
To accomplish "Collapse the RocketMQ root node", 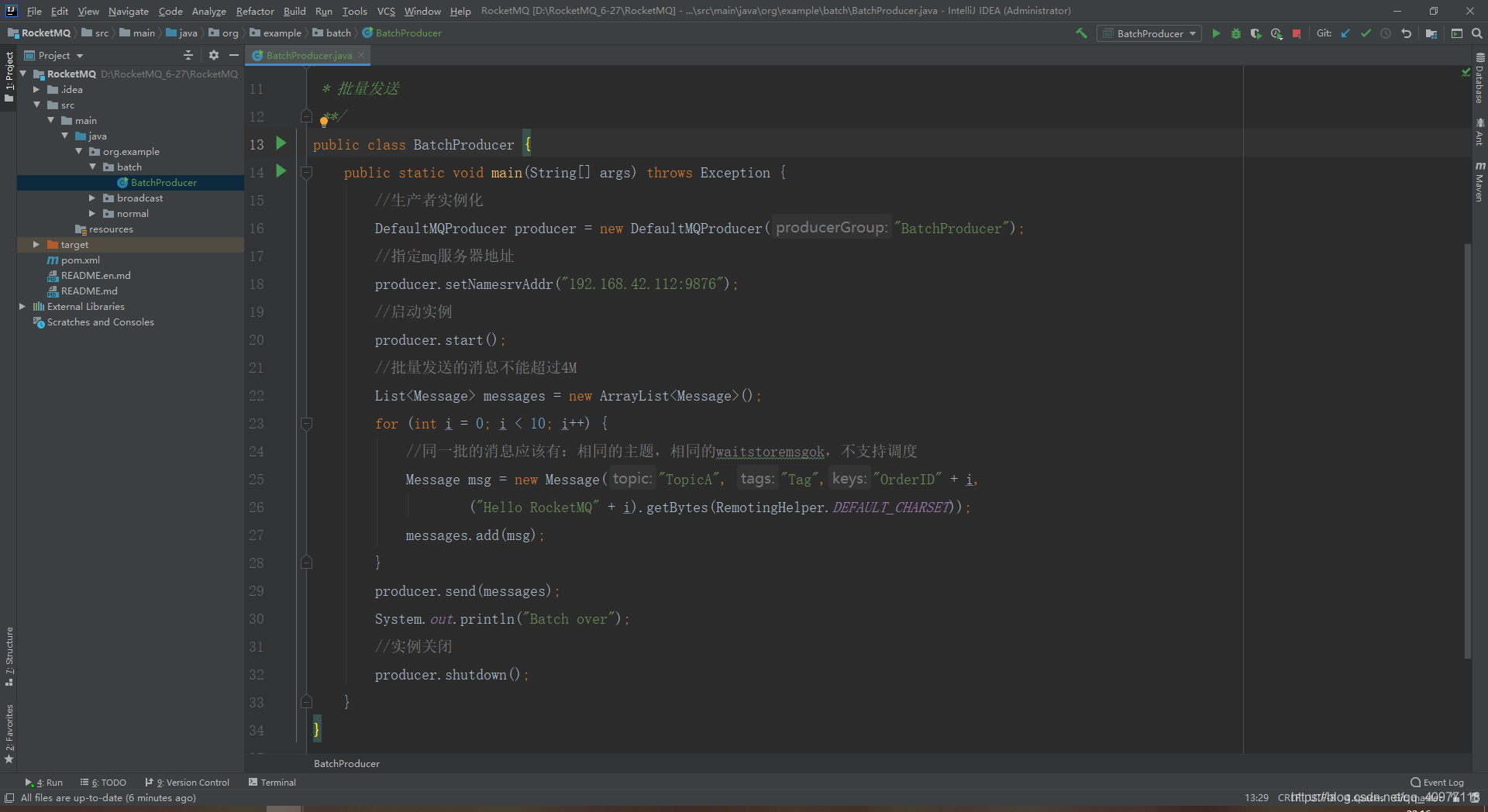I will tap(22, 74).
